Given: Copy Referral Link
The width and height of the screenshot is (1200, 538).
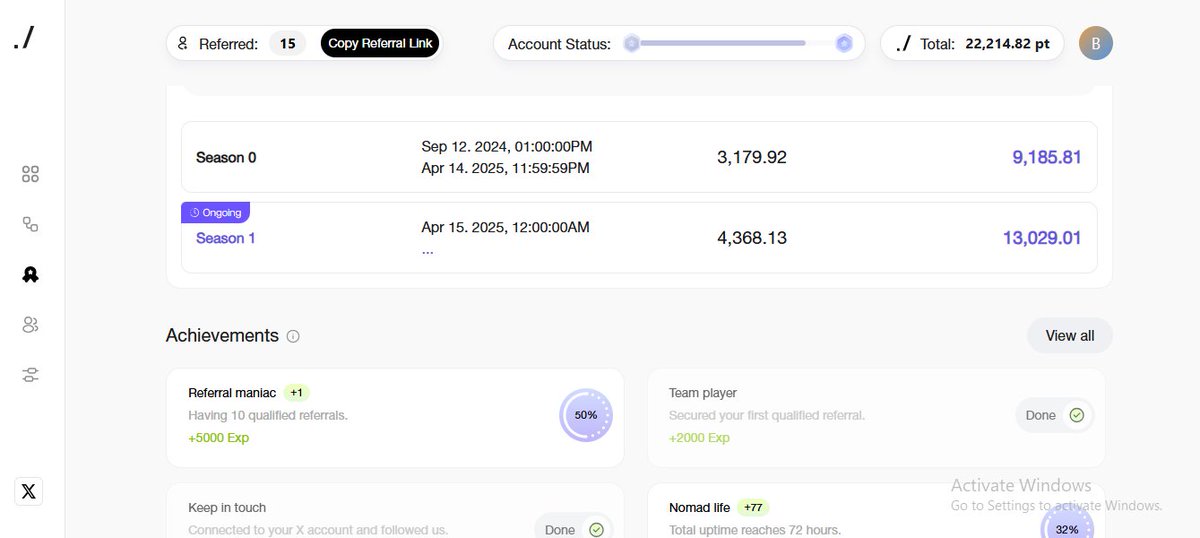Looking at the screenshot, I should click(380, 43).
